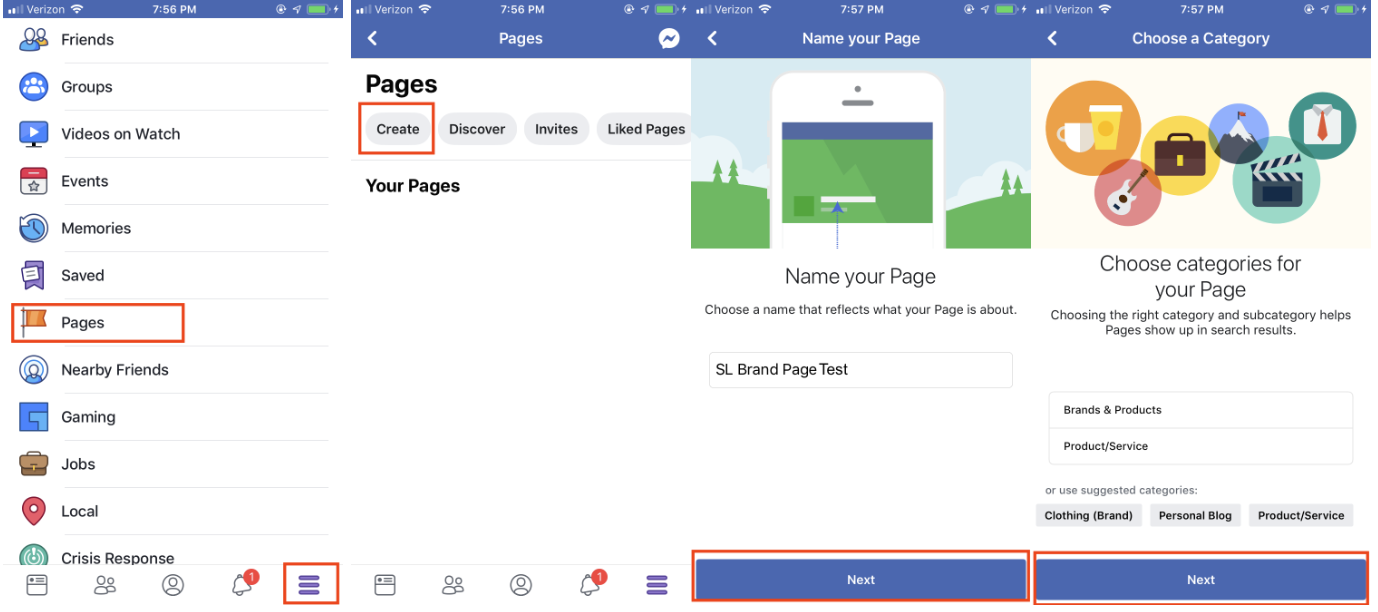Go back from Name your Page screen
This screenshot has width=1378, height=612.
click(713, 38)
